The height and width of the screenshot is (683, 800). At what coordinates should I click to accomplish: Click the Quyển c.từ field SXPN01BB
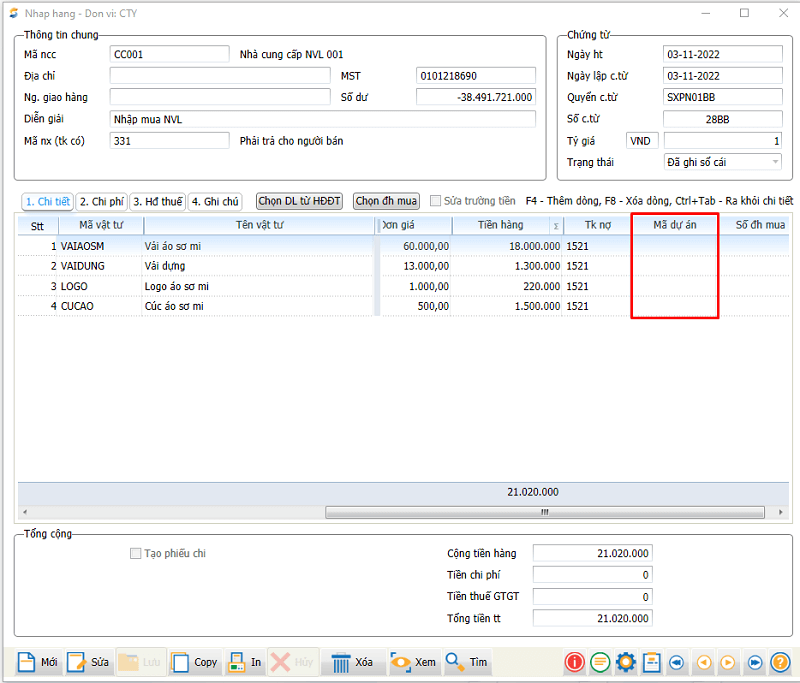click(722, 97)
